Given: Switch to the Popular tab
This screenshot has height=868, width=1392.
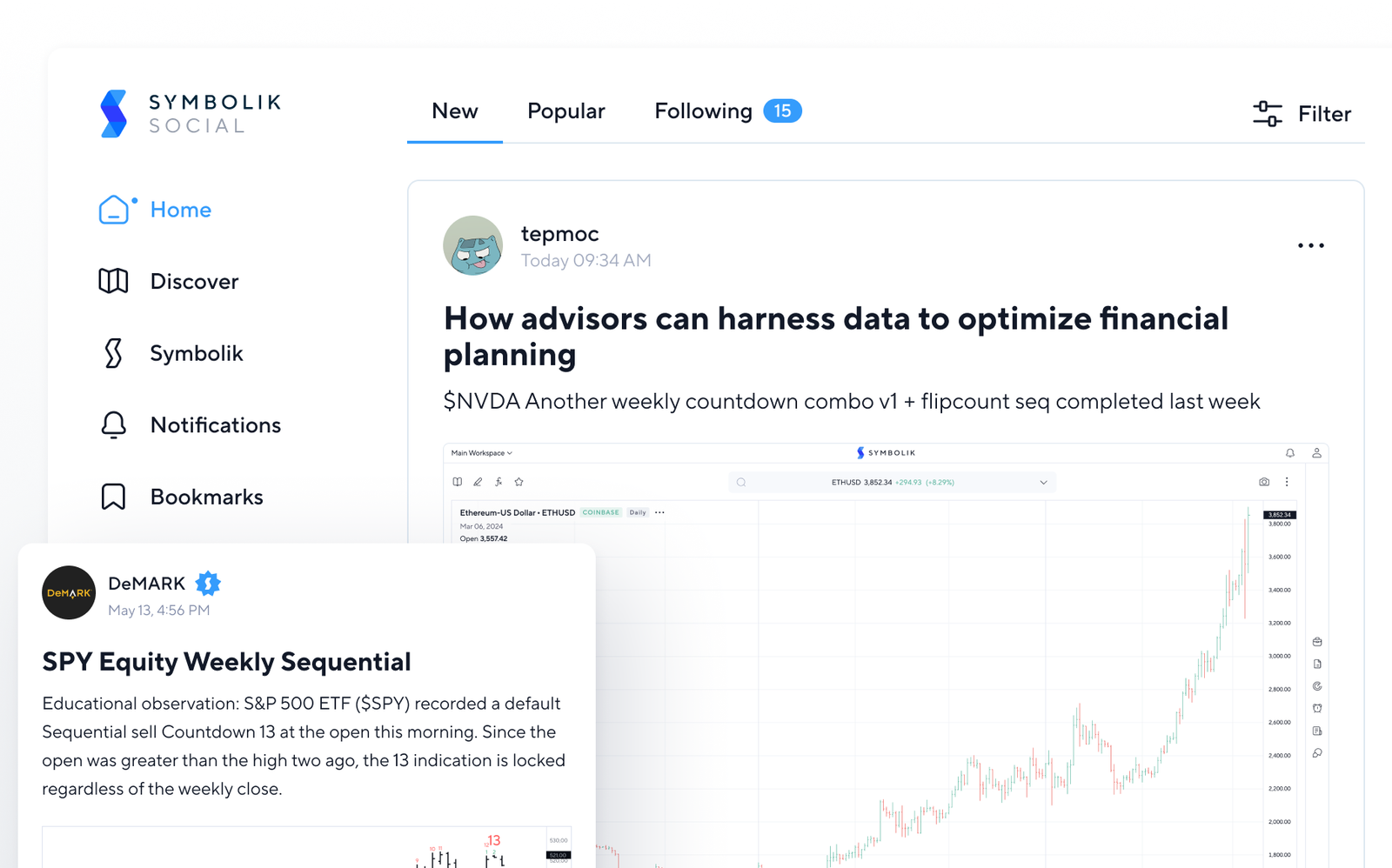Looking at the screenshot, I should pos(565,111).
